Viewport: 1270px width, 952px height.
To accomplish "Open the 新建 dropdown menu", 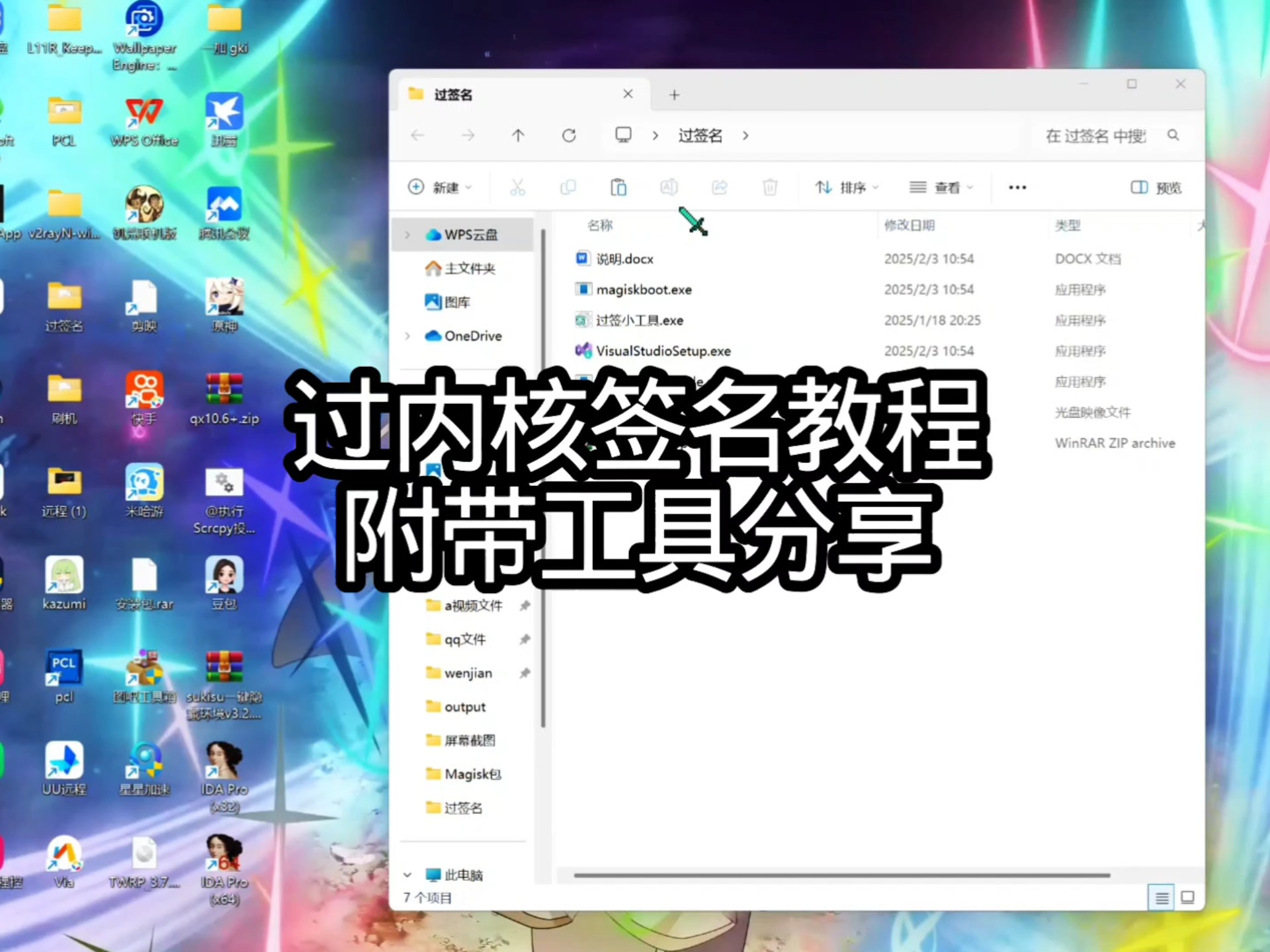I will (440, 188).
